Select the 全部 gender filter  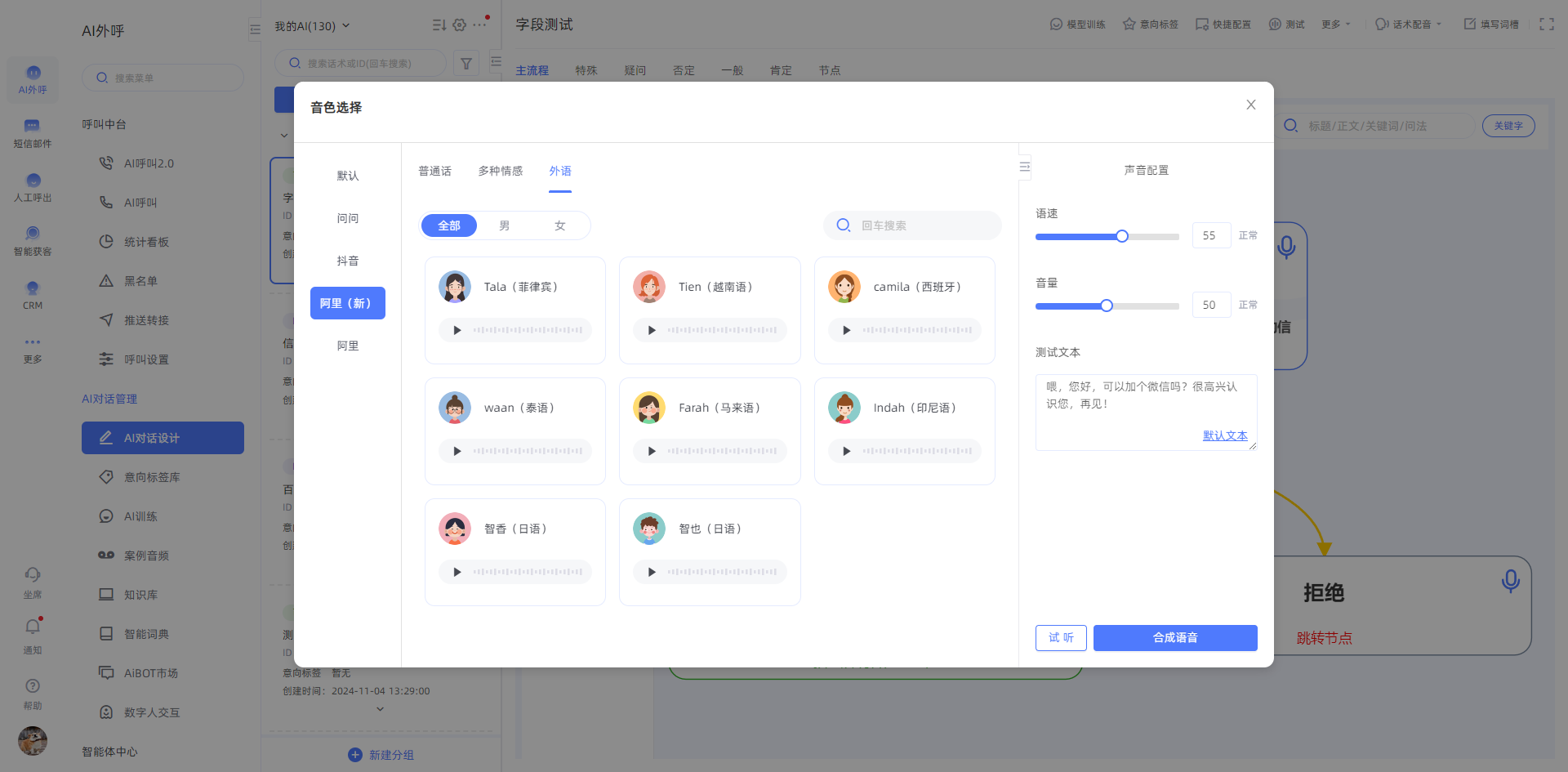pos(449,225)
